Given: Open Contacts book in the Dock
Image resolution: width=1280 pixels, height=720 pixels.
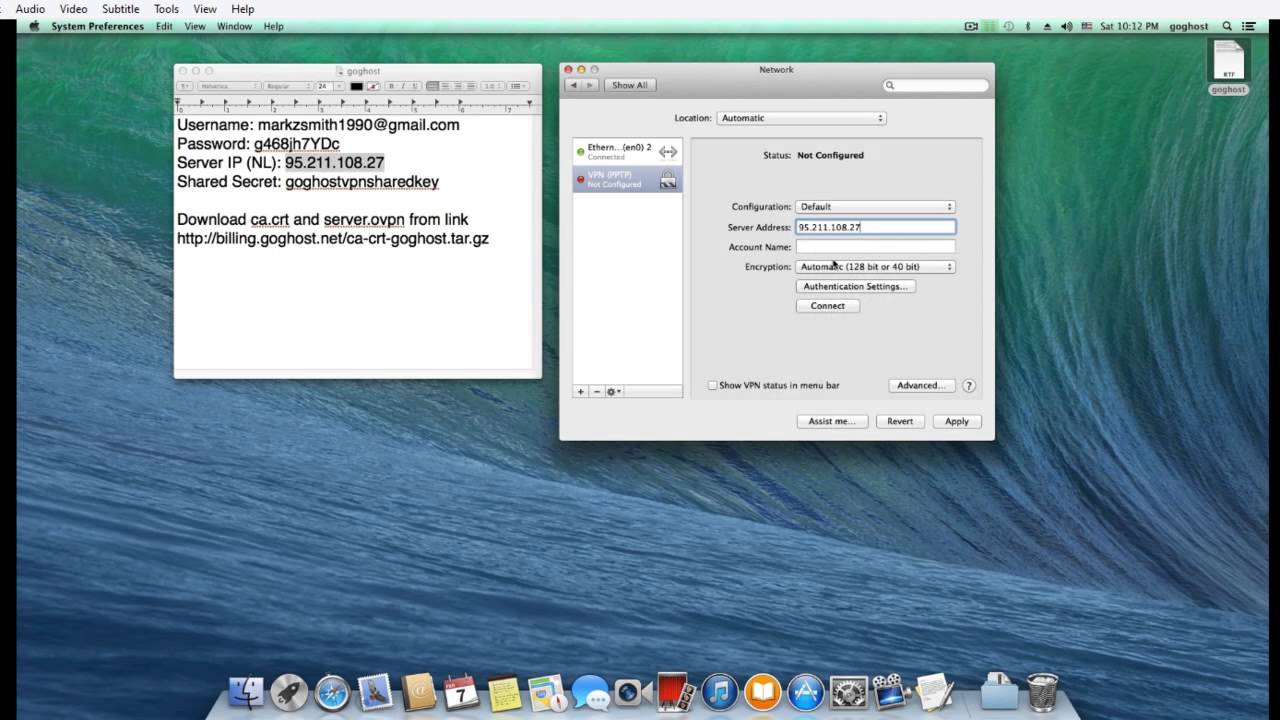Looking at the screenshot, I should coord(418,693).
